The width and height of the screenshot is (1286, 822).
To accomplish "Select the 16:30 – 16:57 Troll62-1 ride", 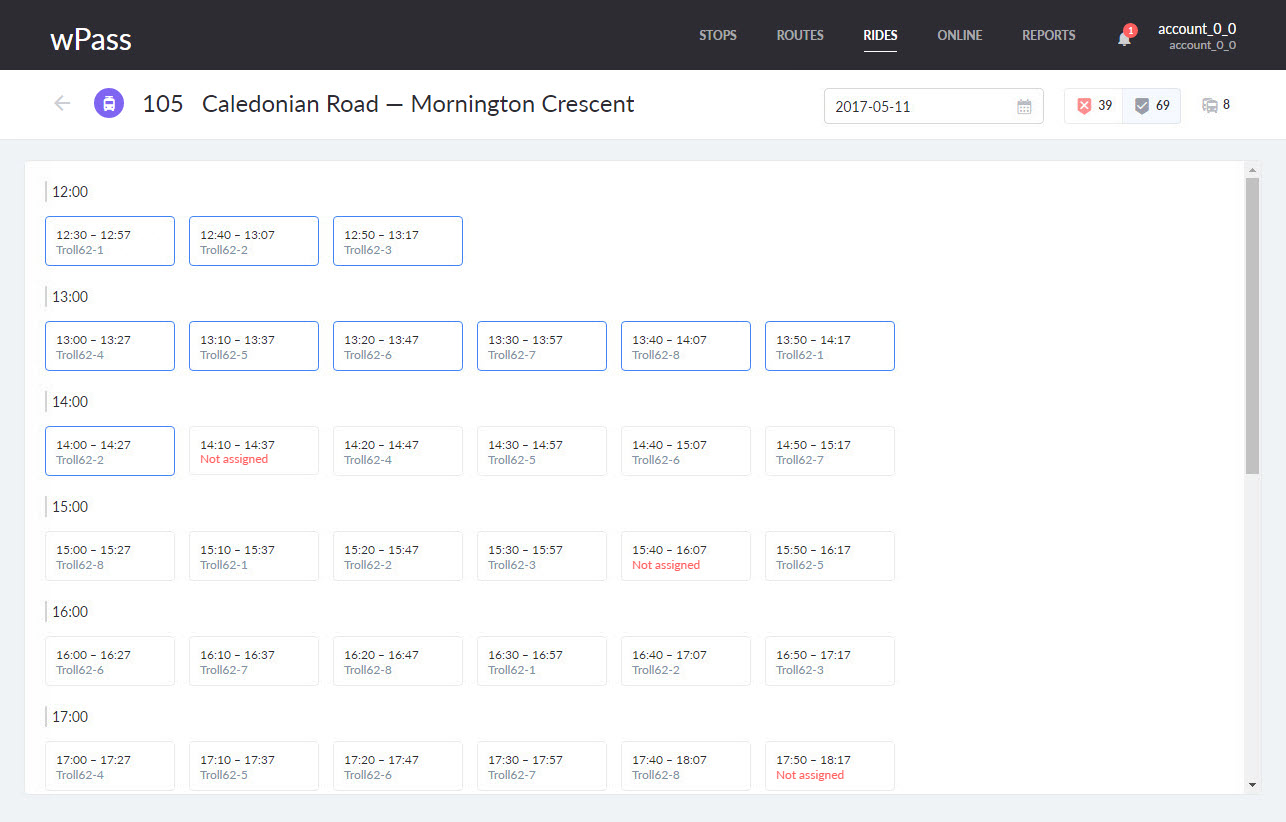I will click(x=541, y=661).
